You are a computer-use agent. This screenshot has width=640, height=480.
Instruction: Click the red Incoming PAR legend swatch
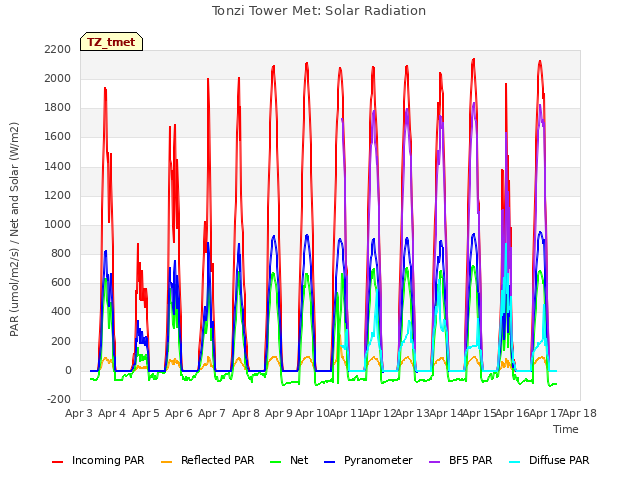58,462
